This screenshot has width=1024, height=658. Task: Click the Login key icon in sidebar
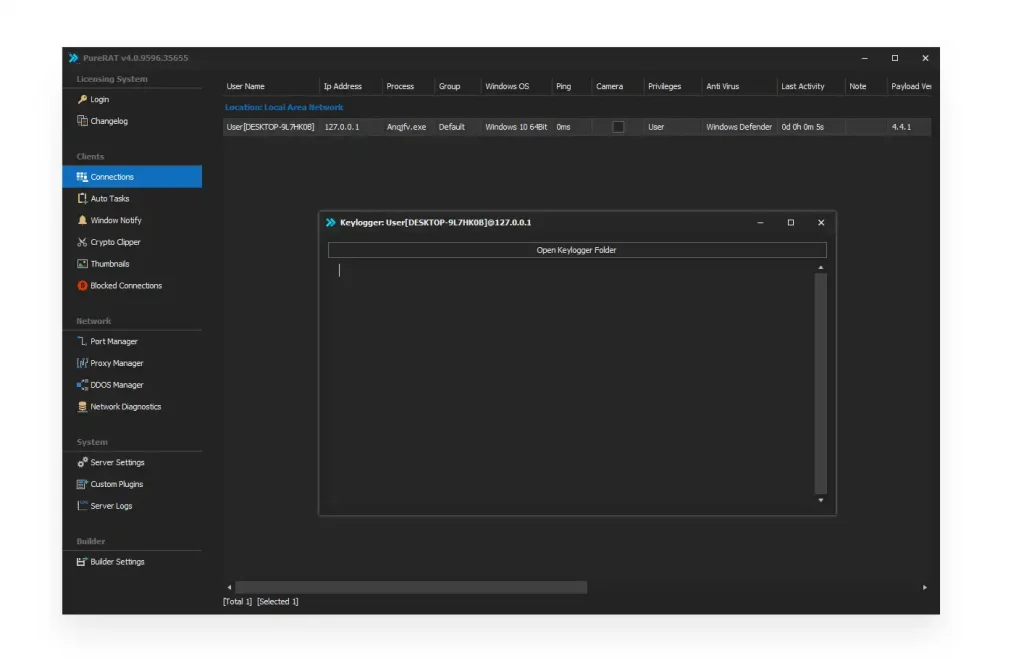(82, 100)
